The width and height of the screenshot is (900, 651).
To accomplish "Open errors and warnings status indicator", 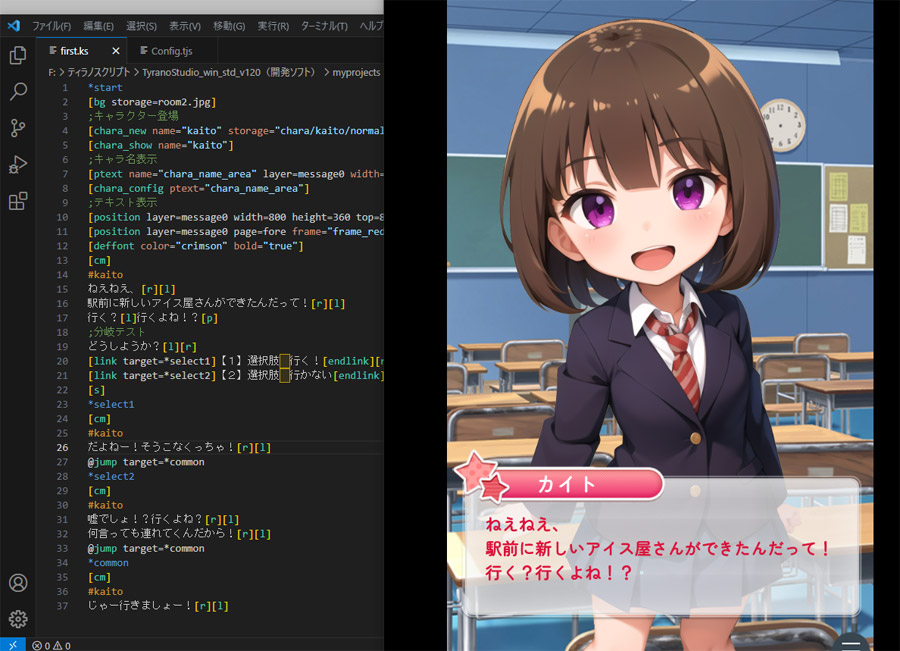I will [52, 645].
